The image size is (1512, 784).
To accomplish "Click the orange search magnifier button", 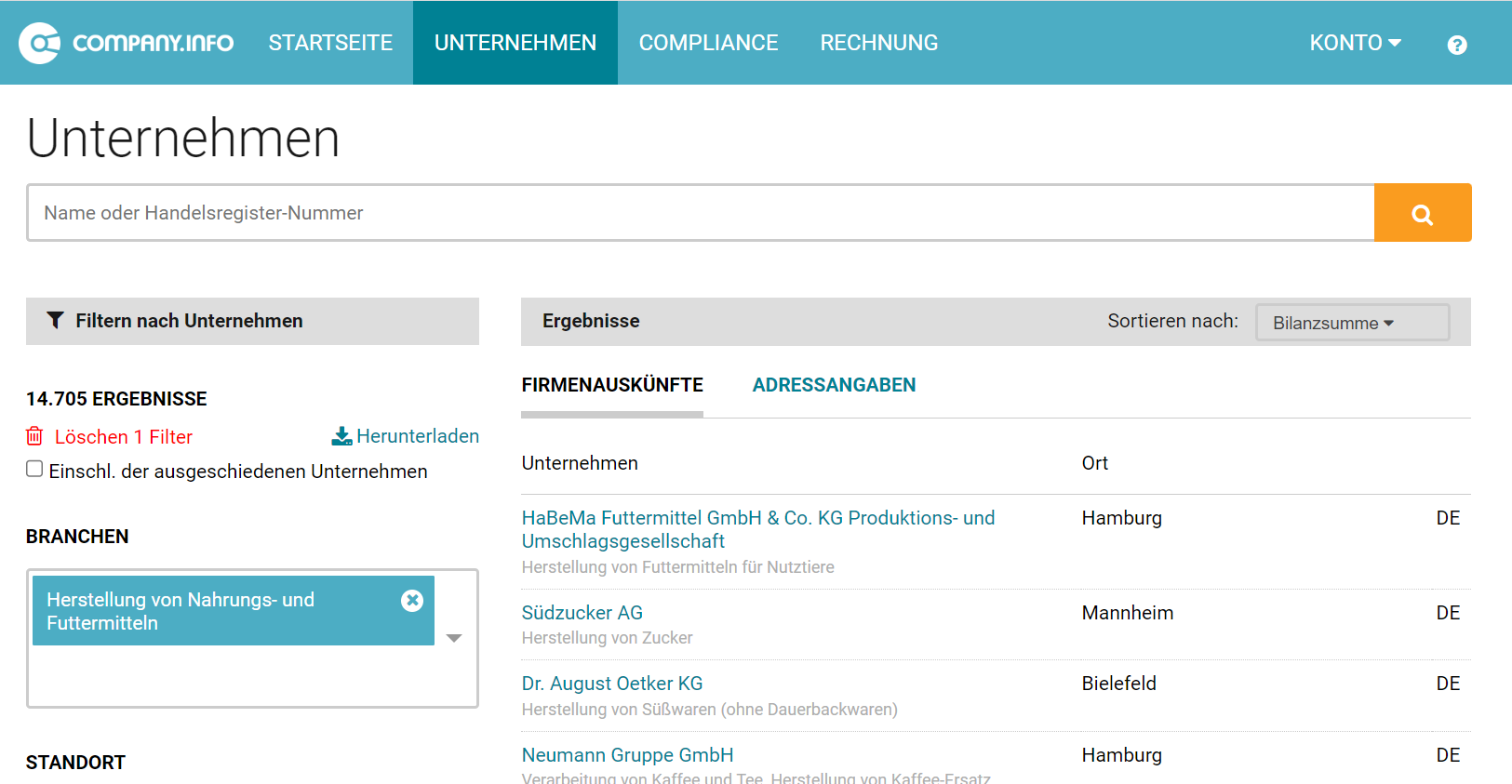I will [x=1422, y=213].
